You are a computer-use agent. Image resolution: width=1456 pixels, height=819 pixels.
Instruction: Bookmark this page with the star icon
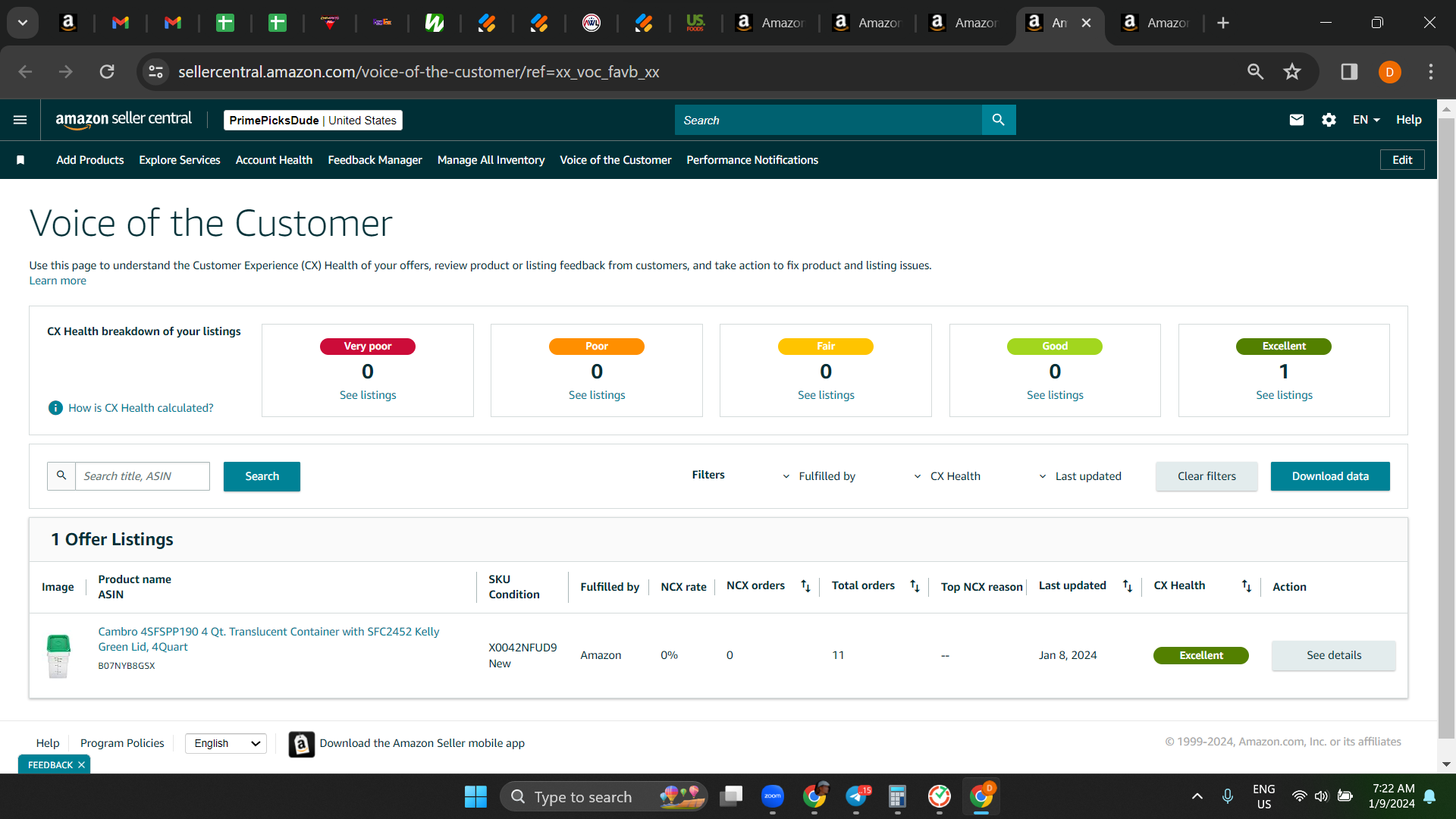1292,72
